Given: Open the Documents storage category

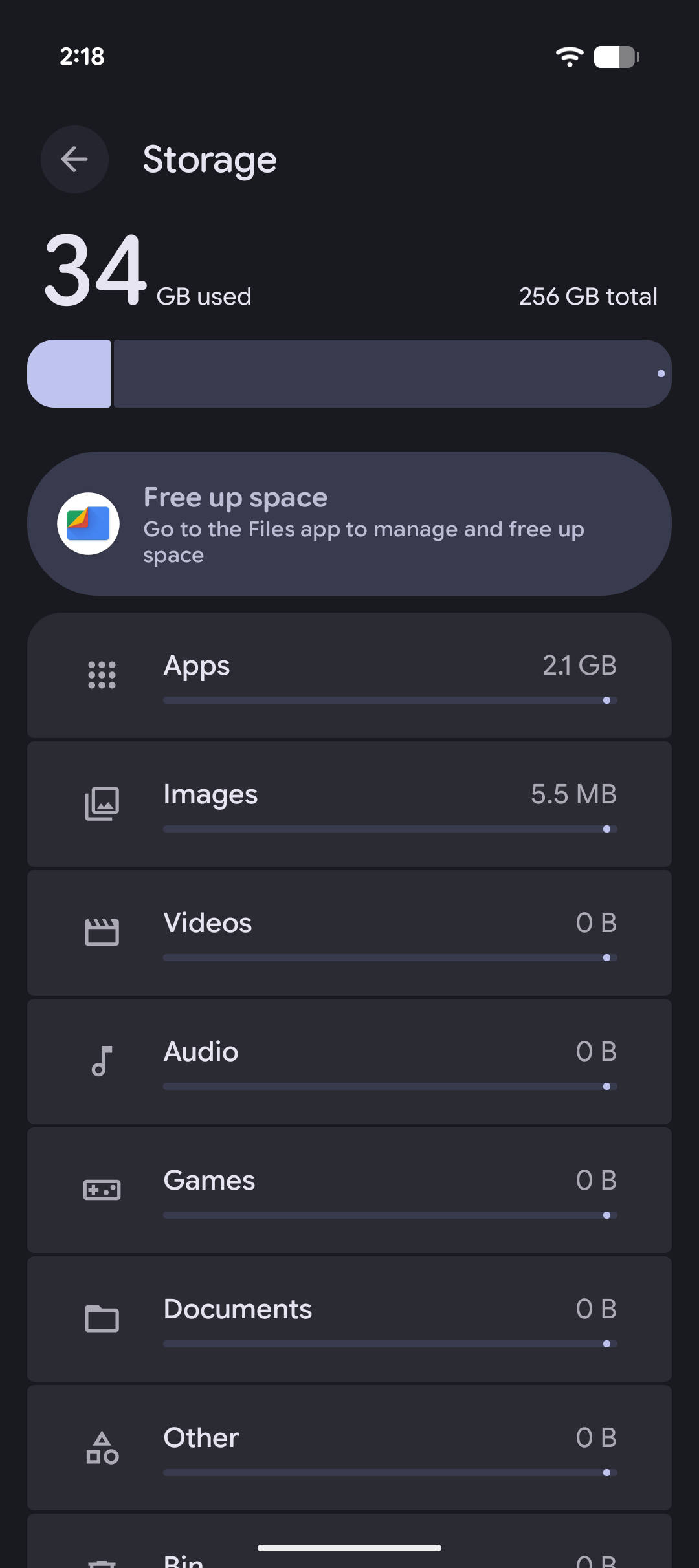Looking at the screenshot, I should [x=349, y=1319].
